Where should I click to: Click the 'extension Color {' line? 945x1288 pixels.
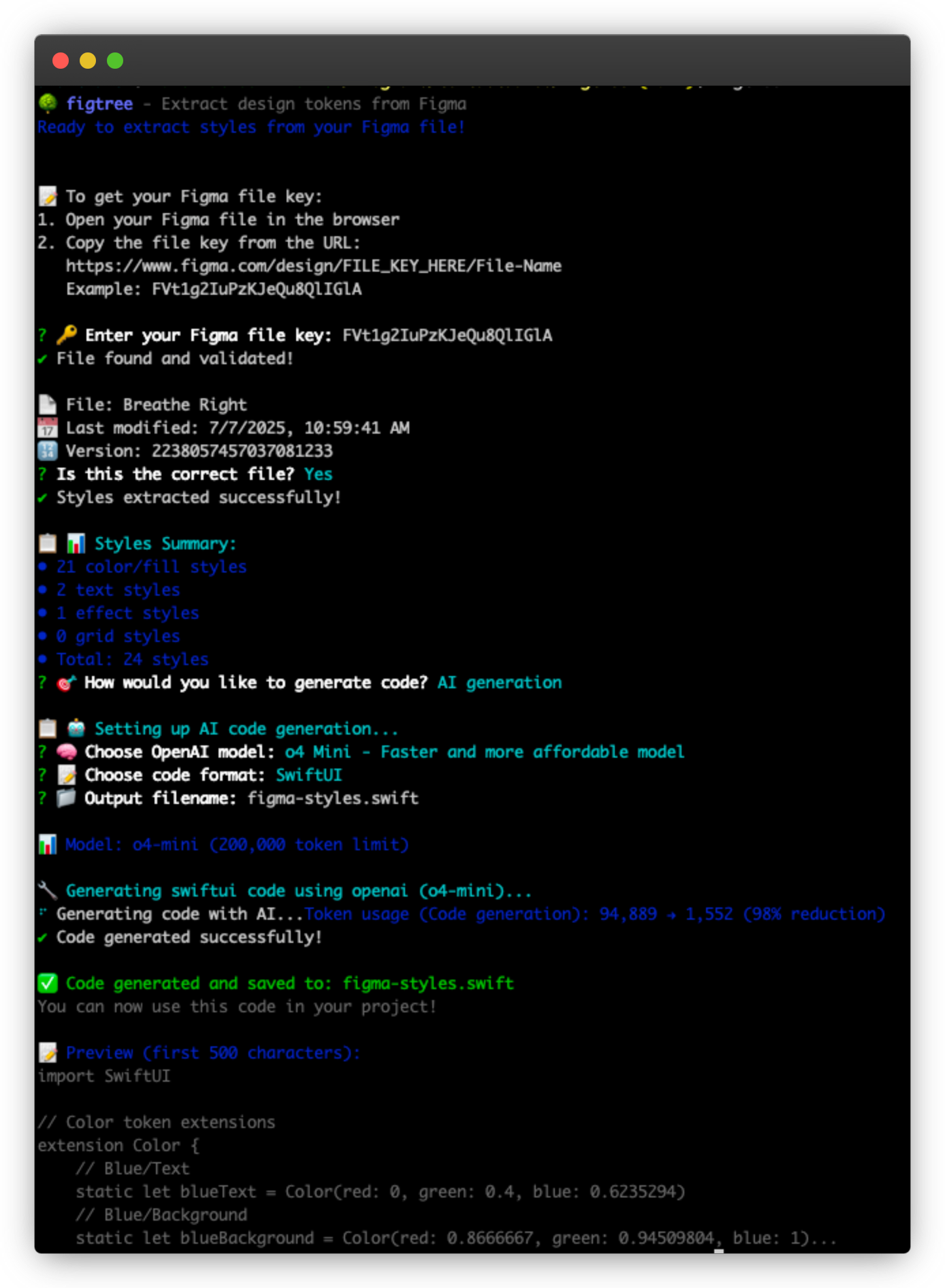click(x=118, y=1145)
